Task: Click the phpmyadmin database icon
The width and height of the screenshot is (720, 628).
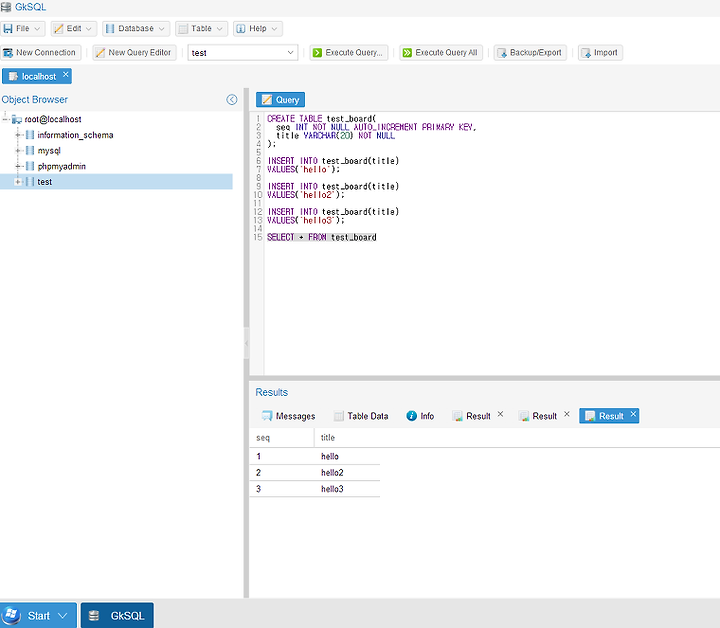Action: tap(30, 166)
